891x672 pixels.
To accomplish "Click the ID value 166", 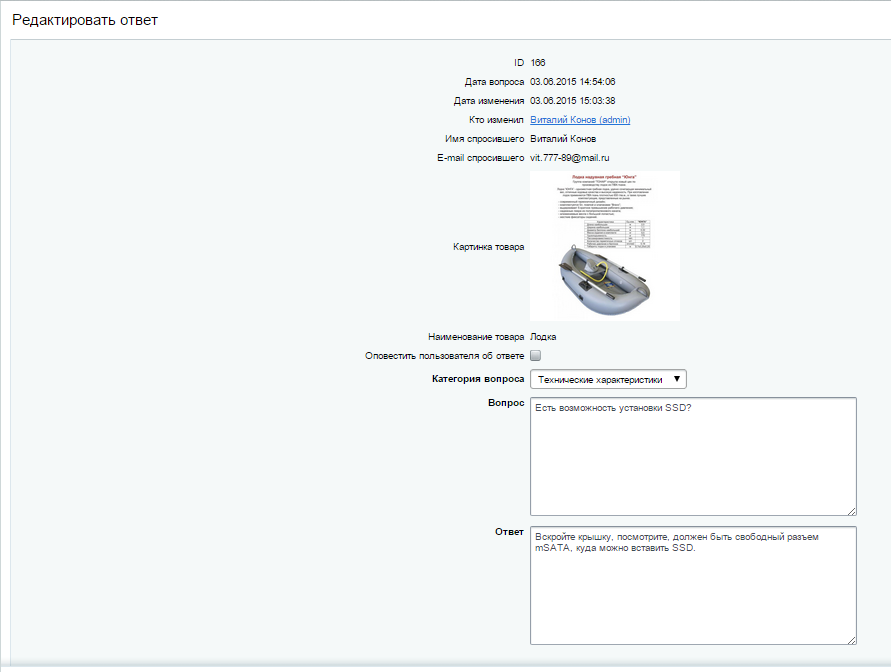I will tap(538, 63).
